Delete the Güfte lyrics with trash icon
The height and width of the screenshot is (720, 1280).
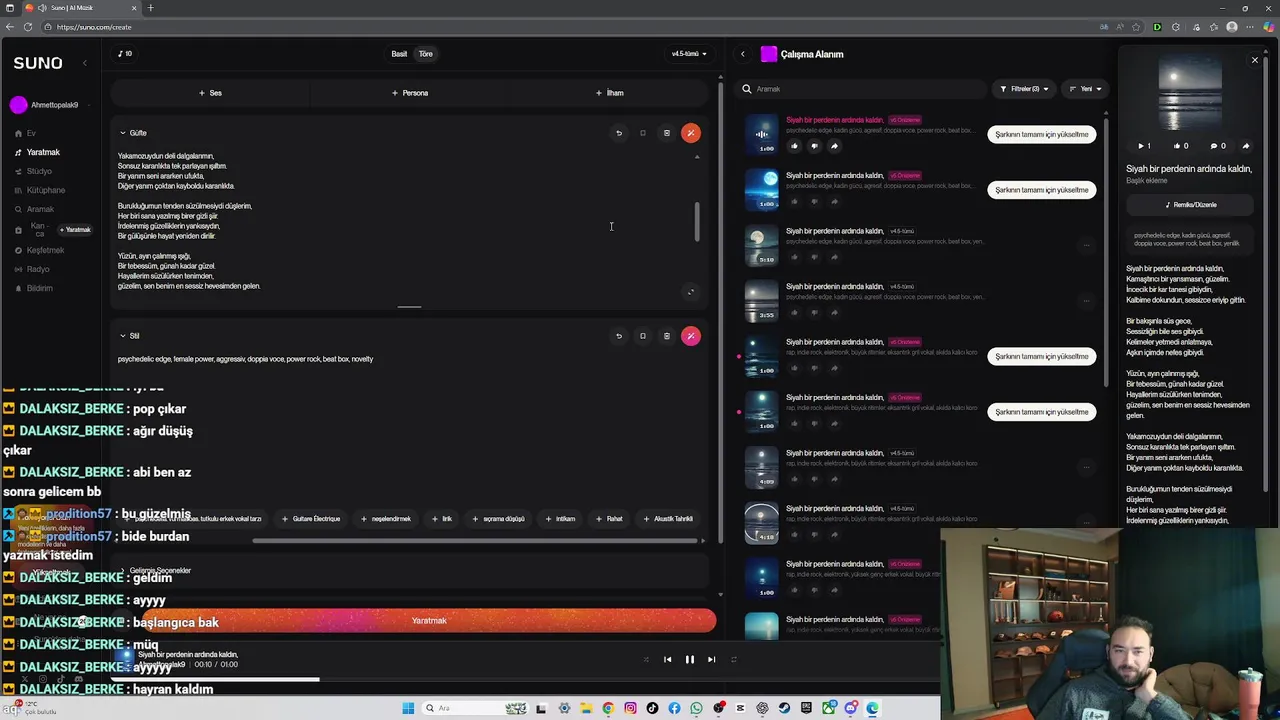pyautogui.click(x=666, y=133)
